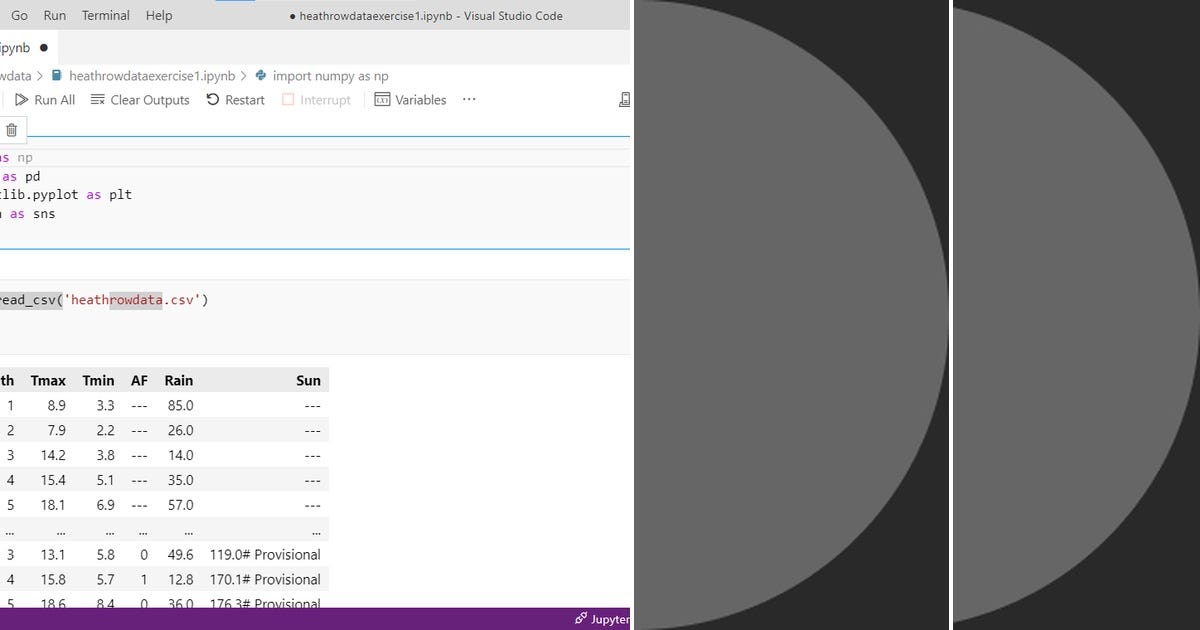Viewport: 1200px width, 630px height.
Task: Open the Run menu
Action: pyautogui.click(x=54, y=15)
